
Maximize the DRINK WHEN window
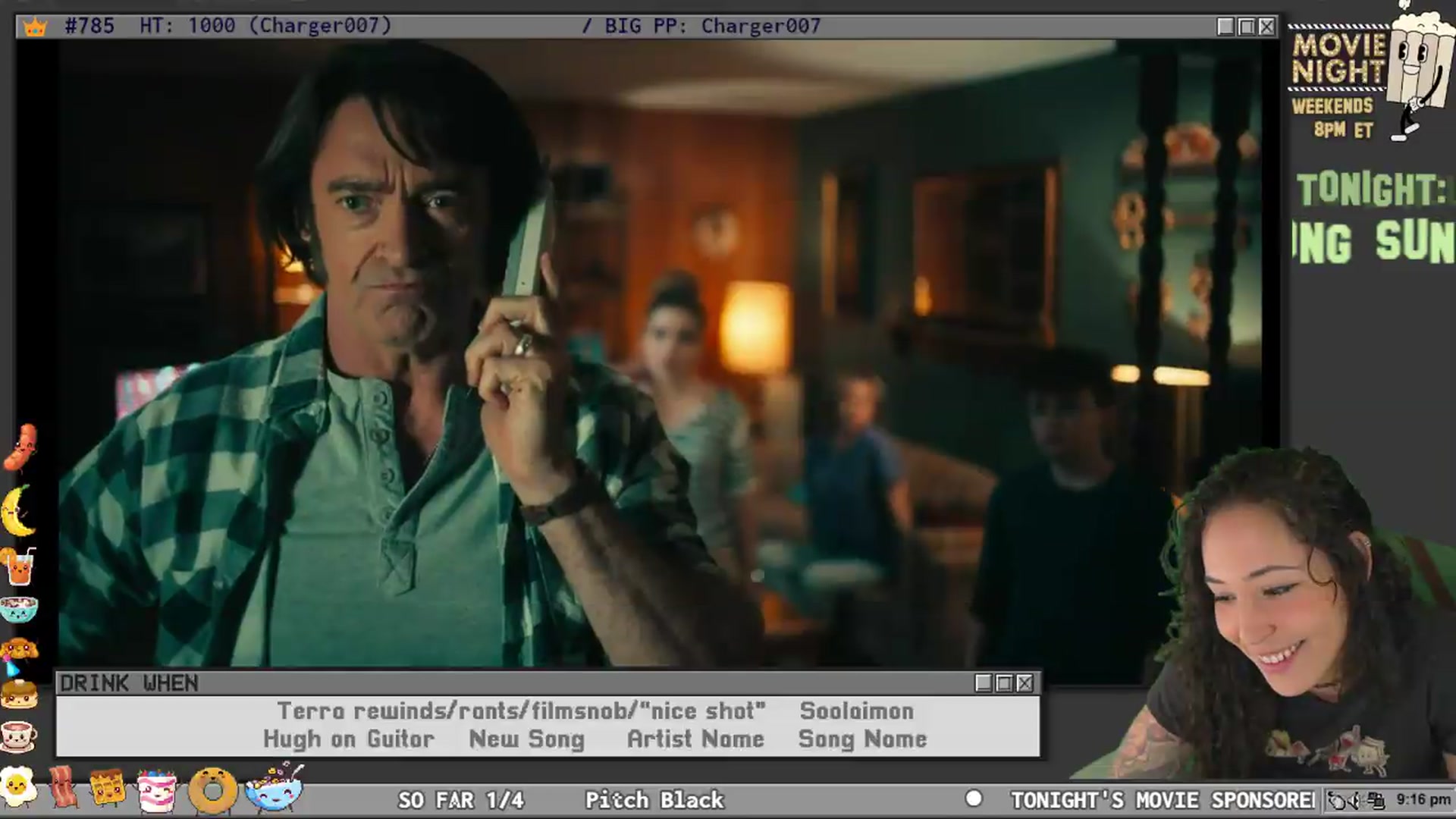[x=1004, y=683]
